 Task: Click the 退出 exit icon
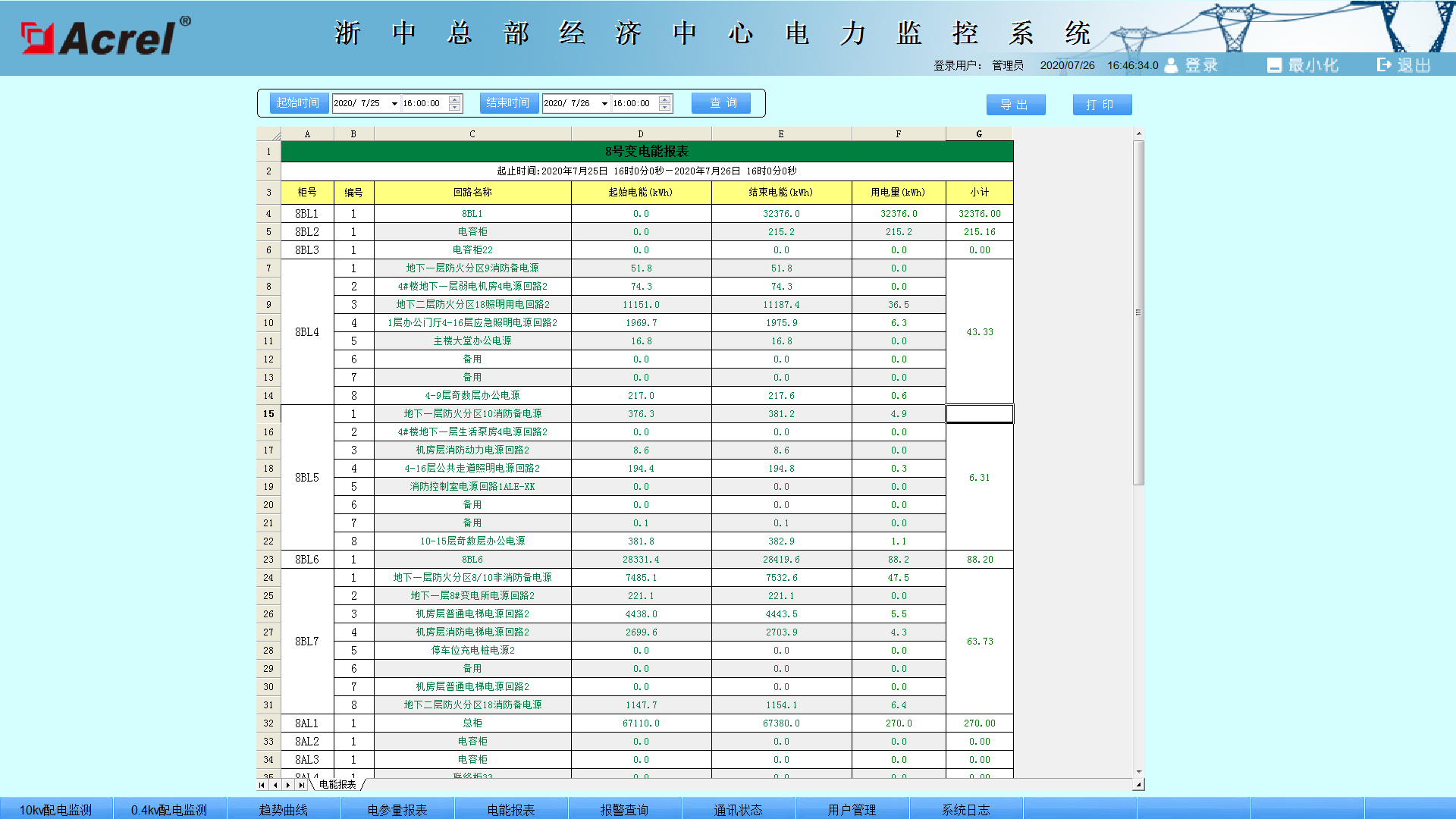1385,65
